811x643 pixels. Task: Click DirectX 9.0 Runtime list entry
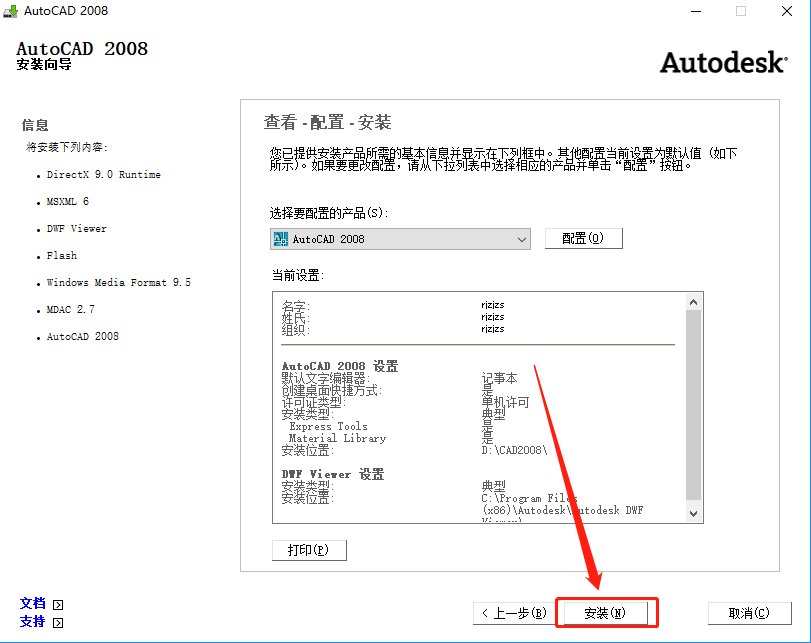coord(103,175)
